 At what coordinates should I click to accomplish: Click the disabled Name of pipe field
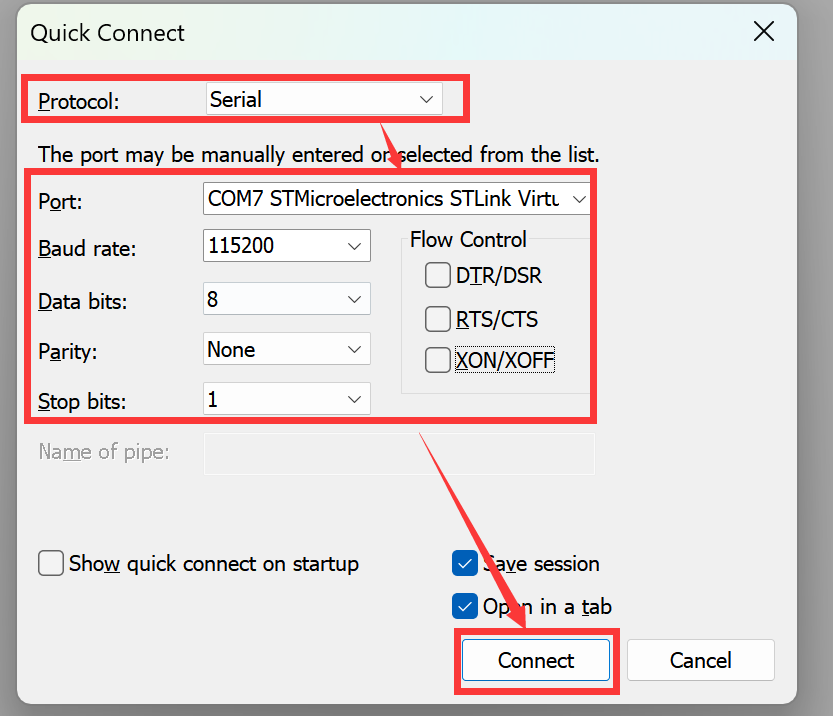point(399,454)
